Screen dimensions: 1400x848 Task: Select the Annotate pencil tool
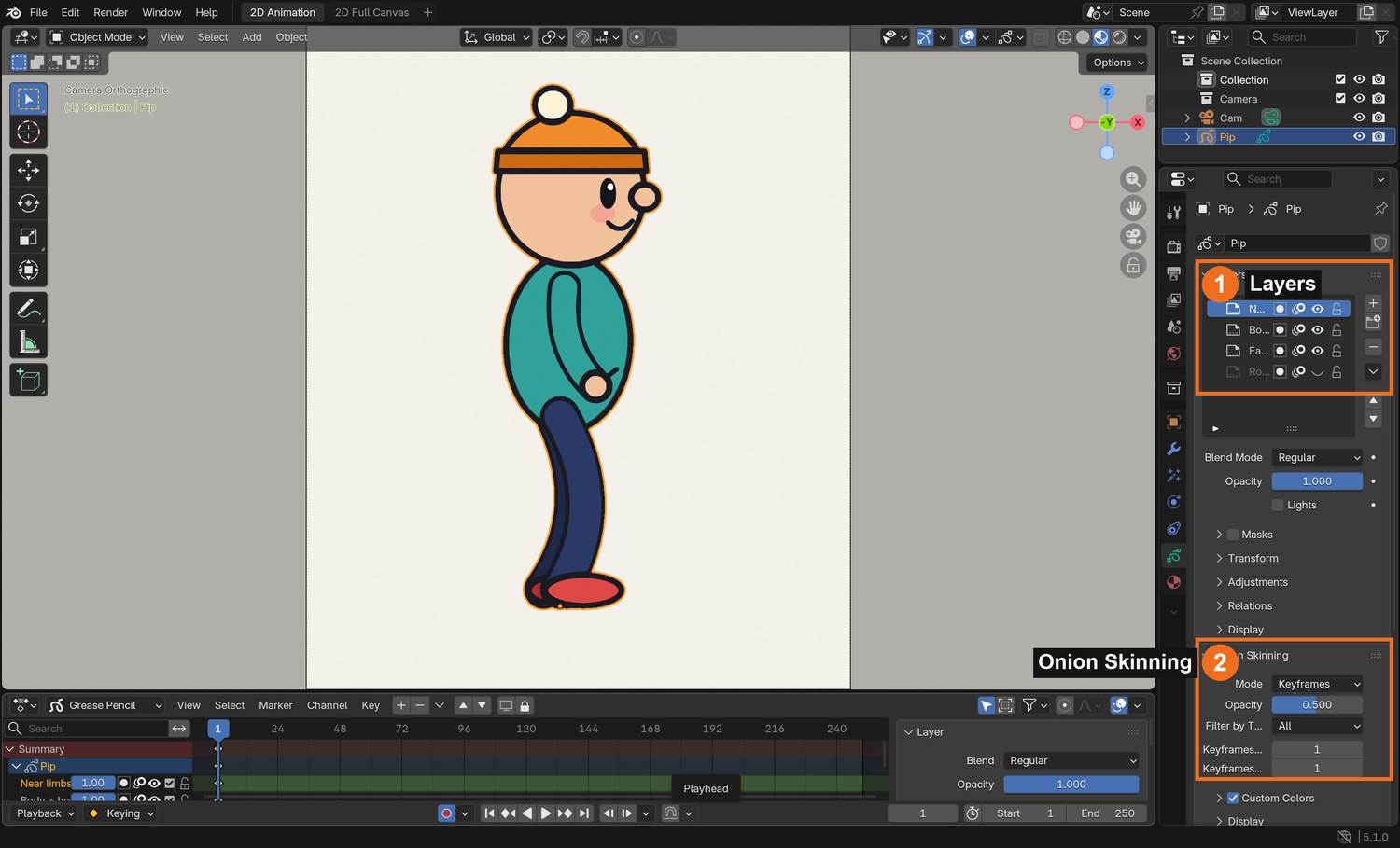point(29,308)
